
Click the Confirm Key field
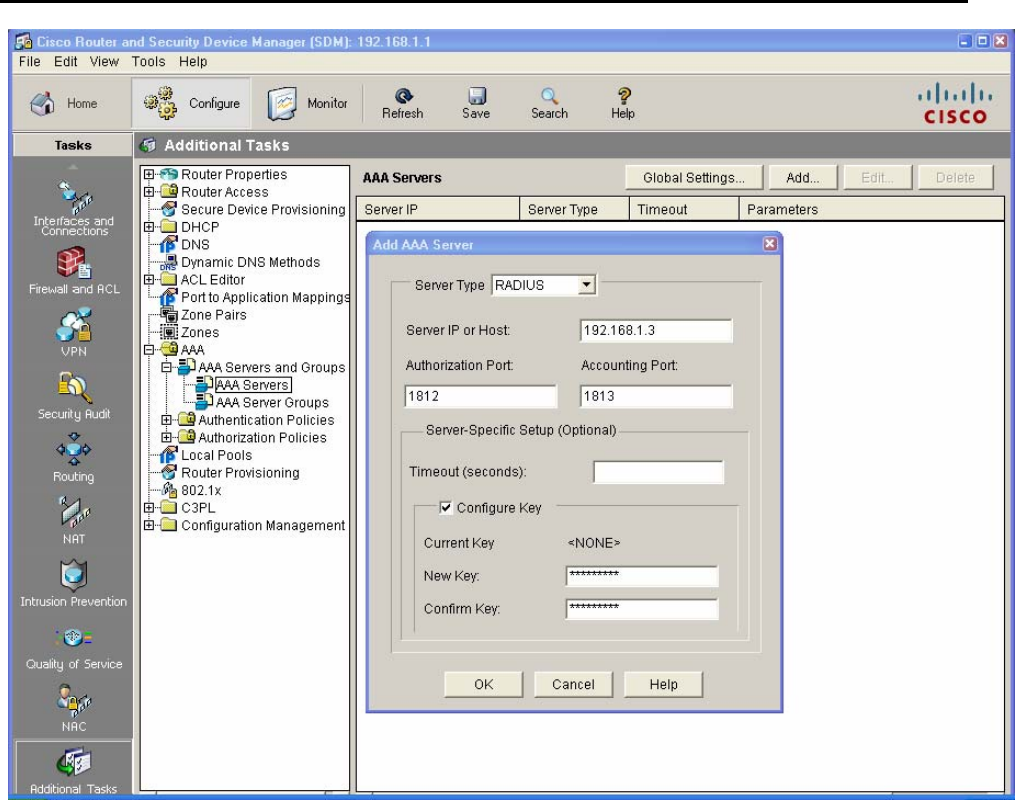click(642, 608)
